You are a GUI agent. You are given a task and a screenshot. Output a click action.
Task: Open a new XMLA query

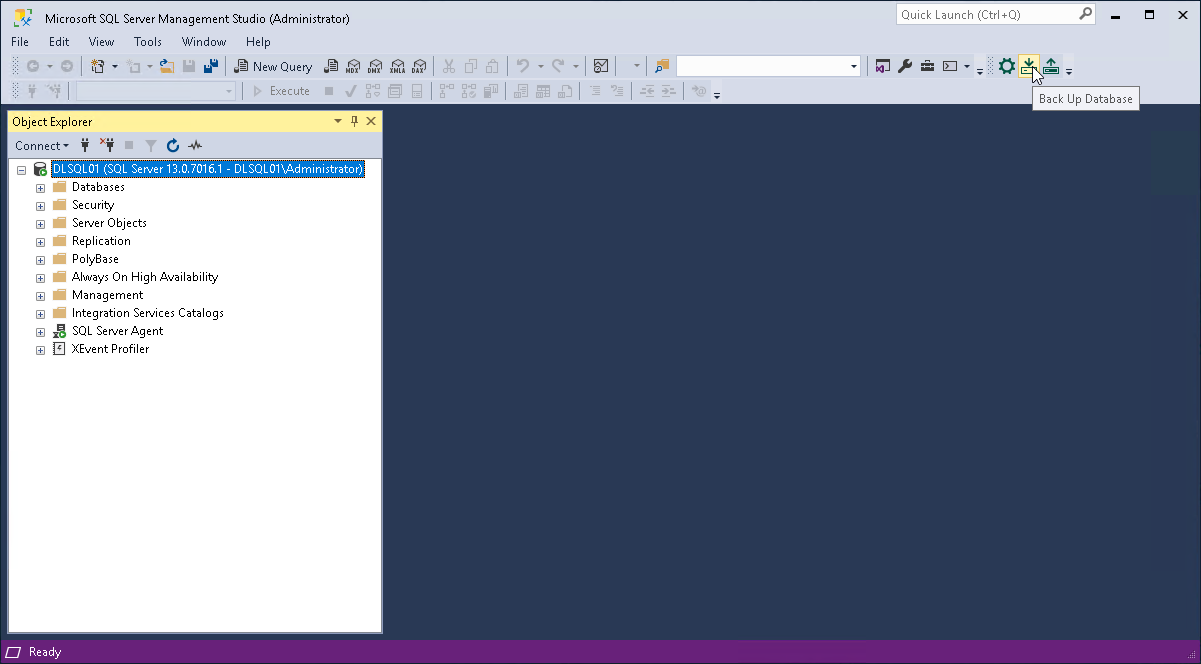pos(398,66)
